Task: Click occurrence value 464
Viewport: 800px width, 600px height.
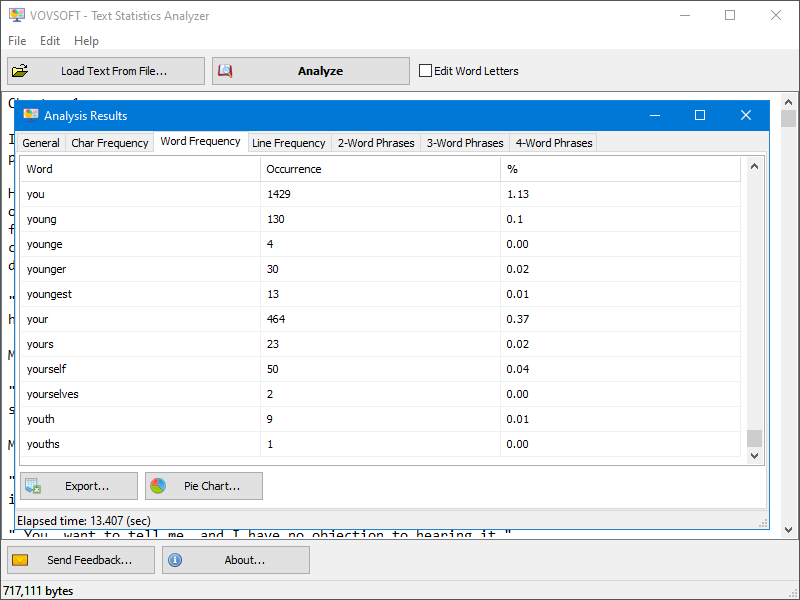Action: coord(276,319)
